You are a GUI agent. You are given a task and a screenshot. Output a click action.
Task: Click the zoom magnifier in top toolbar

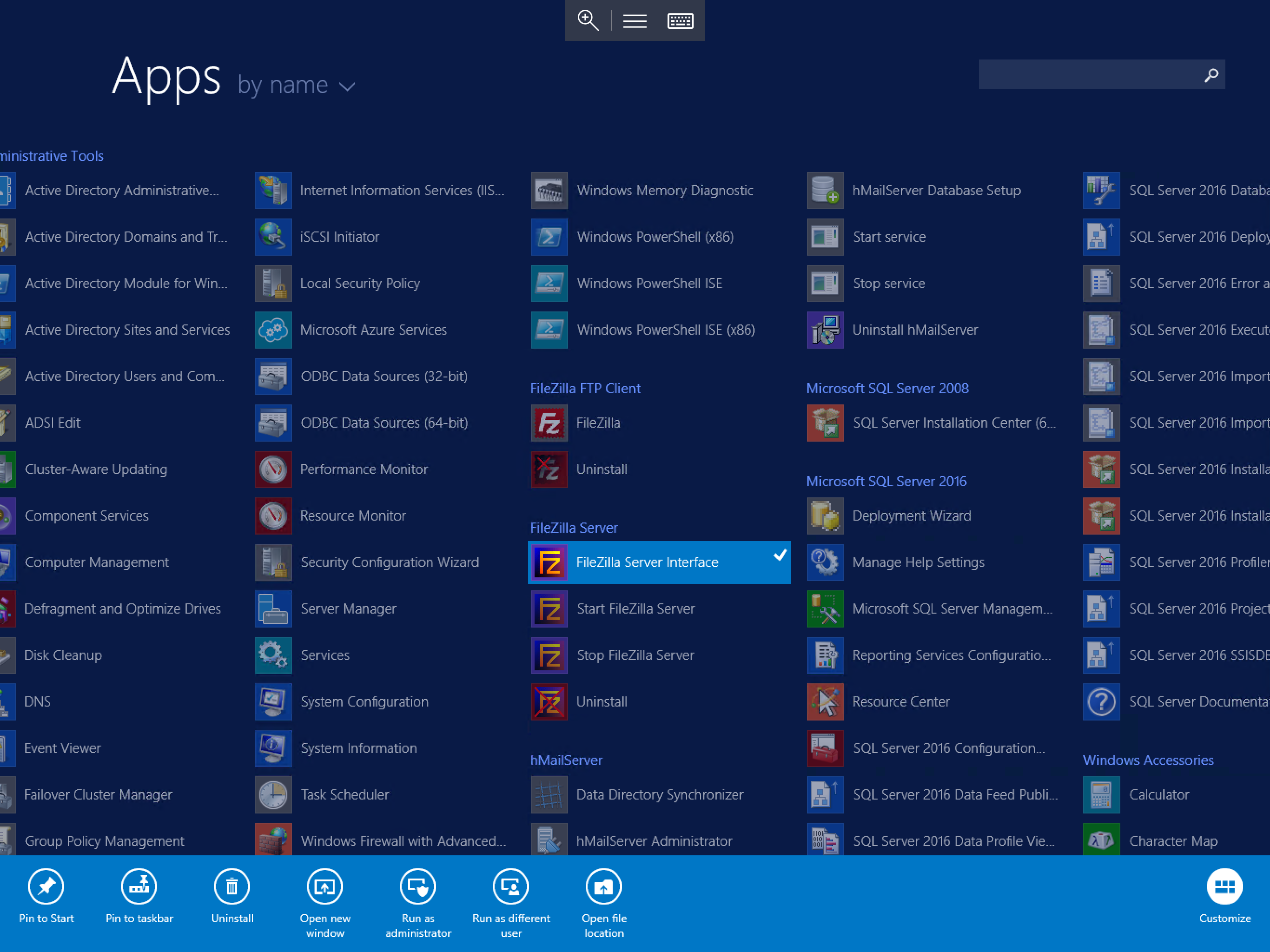click(x=588, y=20)
